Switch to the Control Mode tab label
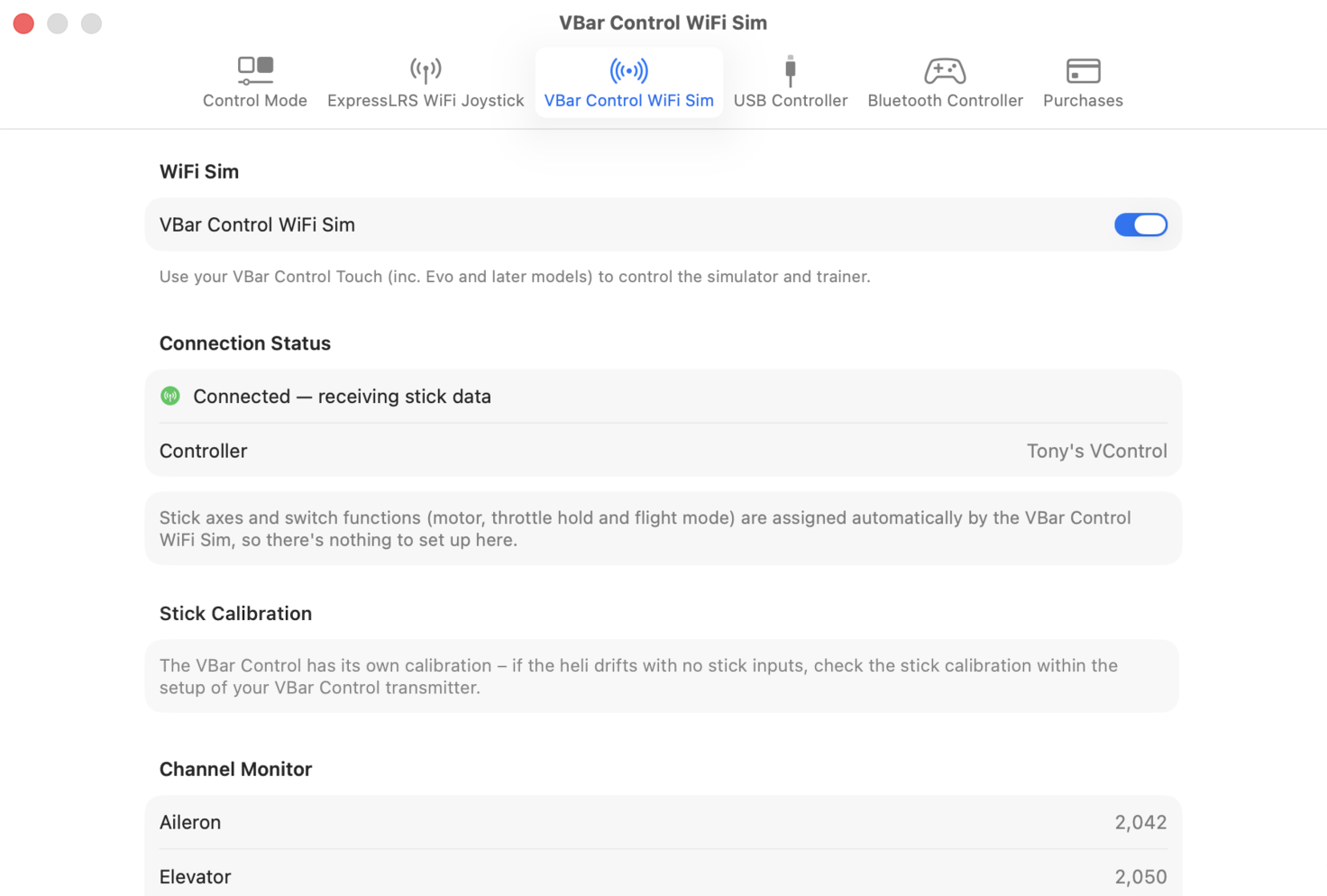The height and width of the screenshot is (896, 1327). pos(255,100)
